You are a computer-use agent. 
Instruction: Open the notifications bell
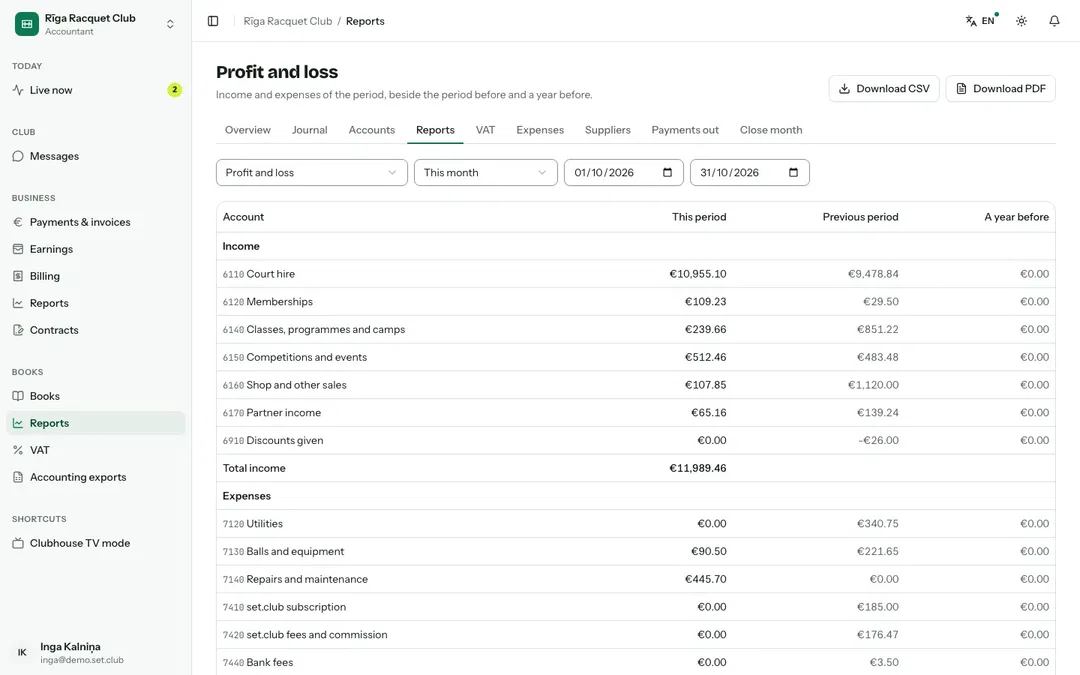tap(1055, 21)
